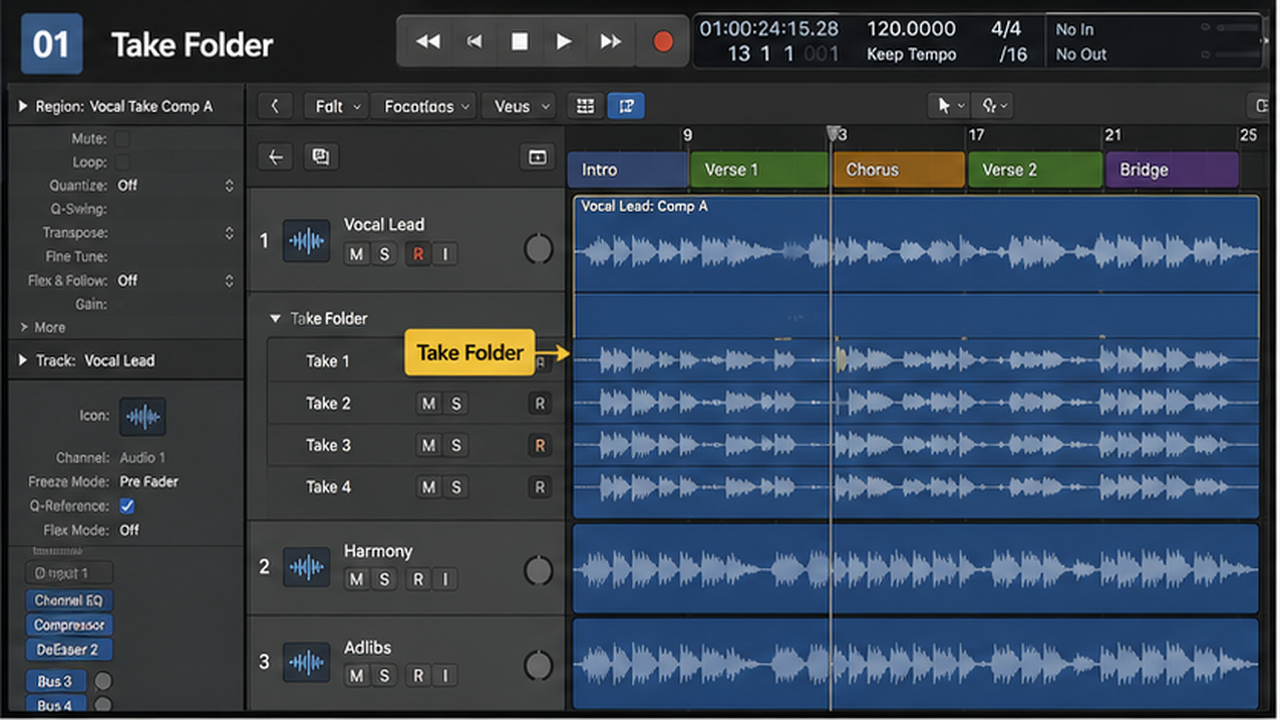This screenshot has width=1280, height=720.
Task: Solo the Harmony track
Action: pos(384,579)
